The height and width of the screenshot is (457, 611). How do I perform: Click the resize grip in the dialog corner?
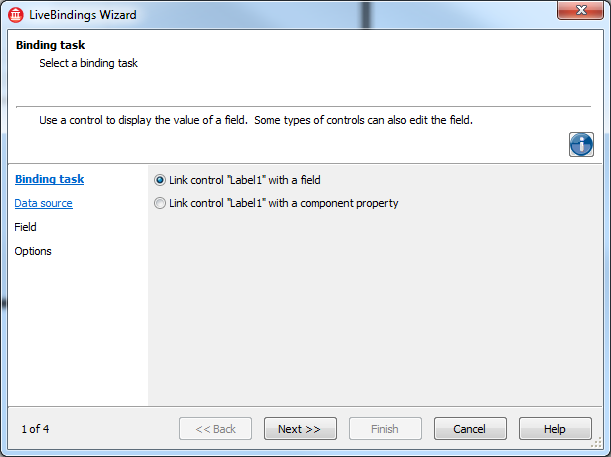pyautogui.click(x=597, y=442)
